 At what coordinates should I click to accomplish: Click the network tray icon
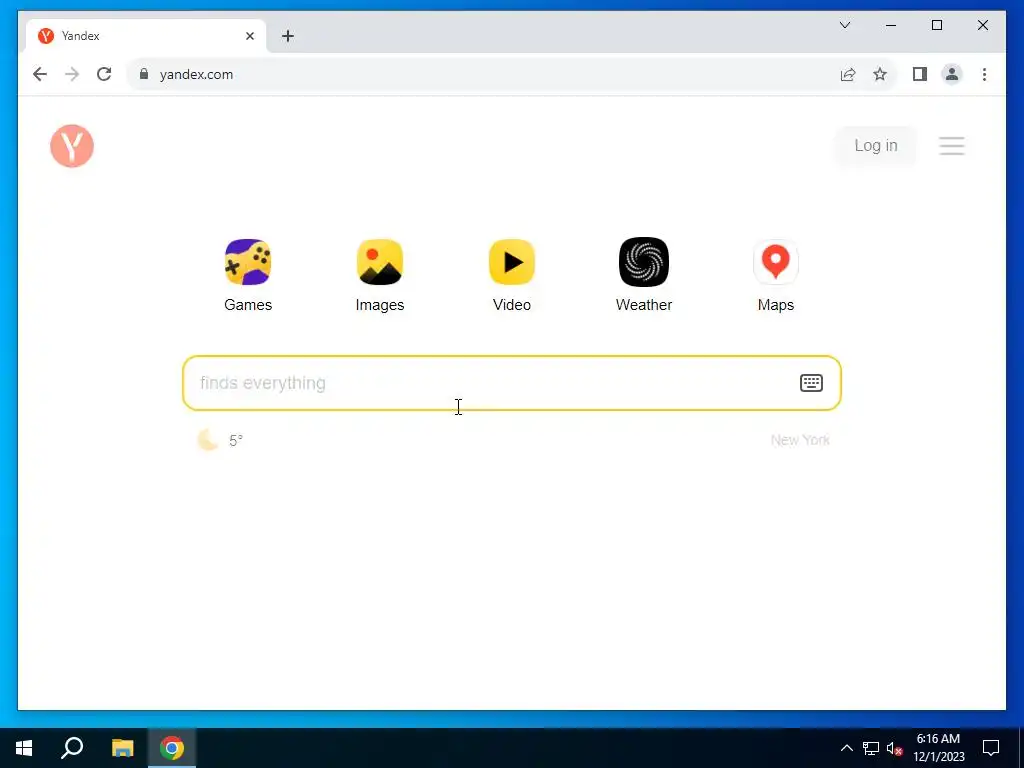pos(871,748)
